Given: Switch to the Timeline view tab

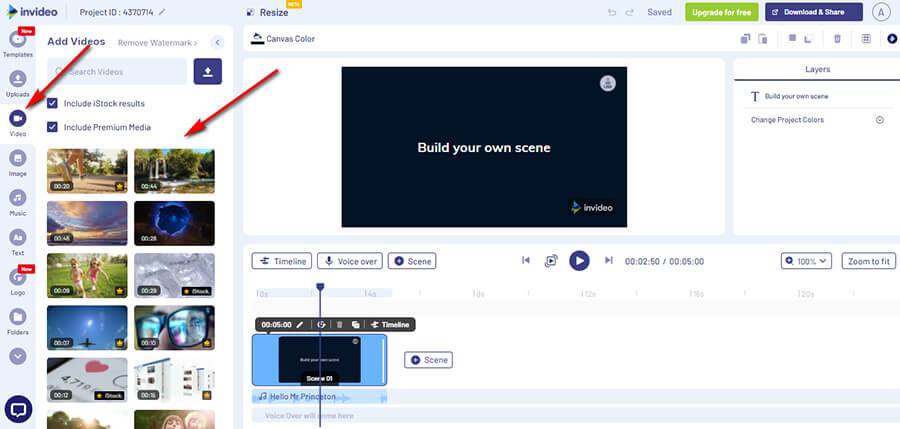Looking at the screenshot, I should tap(281, 261).
